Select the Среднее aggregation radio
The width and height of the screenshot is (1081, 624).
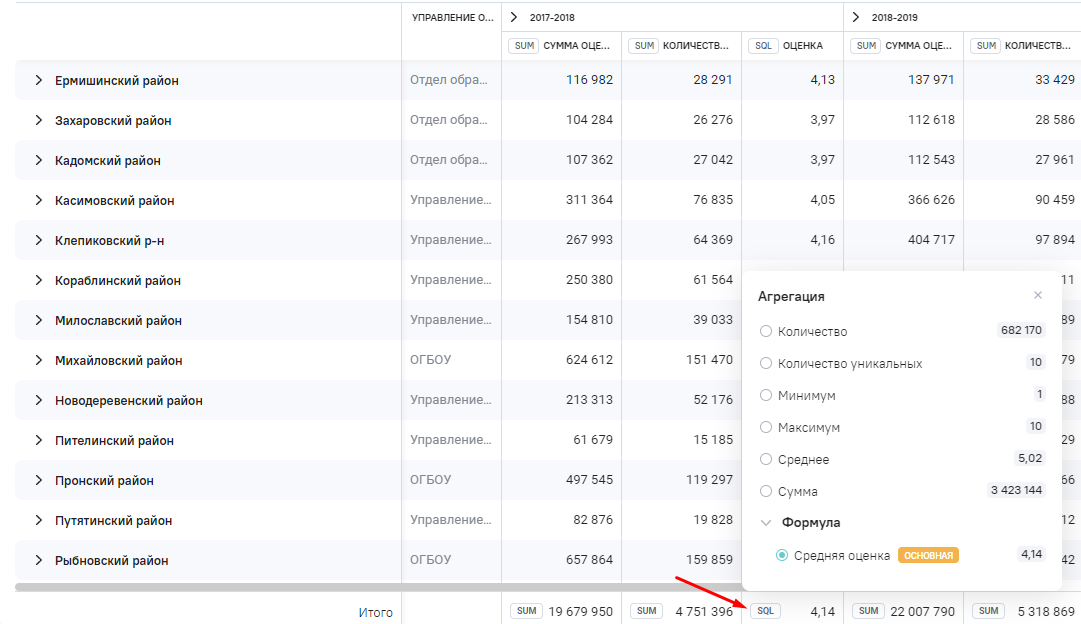(x=766, y=459)
